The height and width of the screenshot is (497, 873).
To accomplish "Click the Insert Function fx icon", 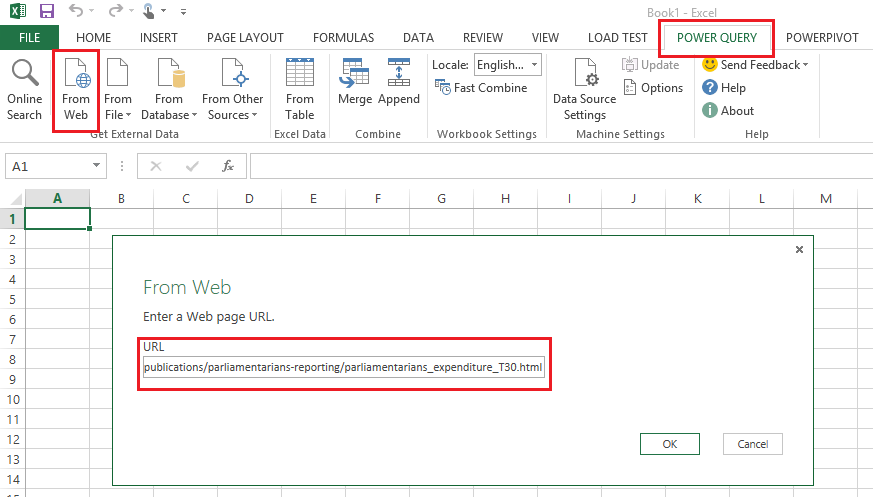I will (228, 166).
